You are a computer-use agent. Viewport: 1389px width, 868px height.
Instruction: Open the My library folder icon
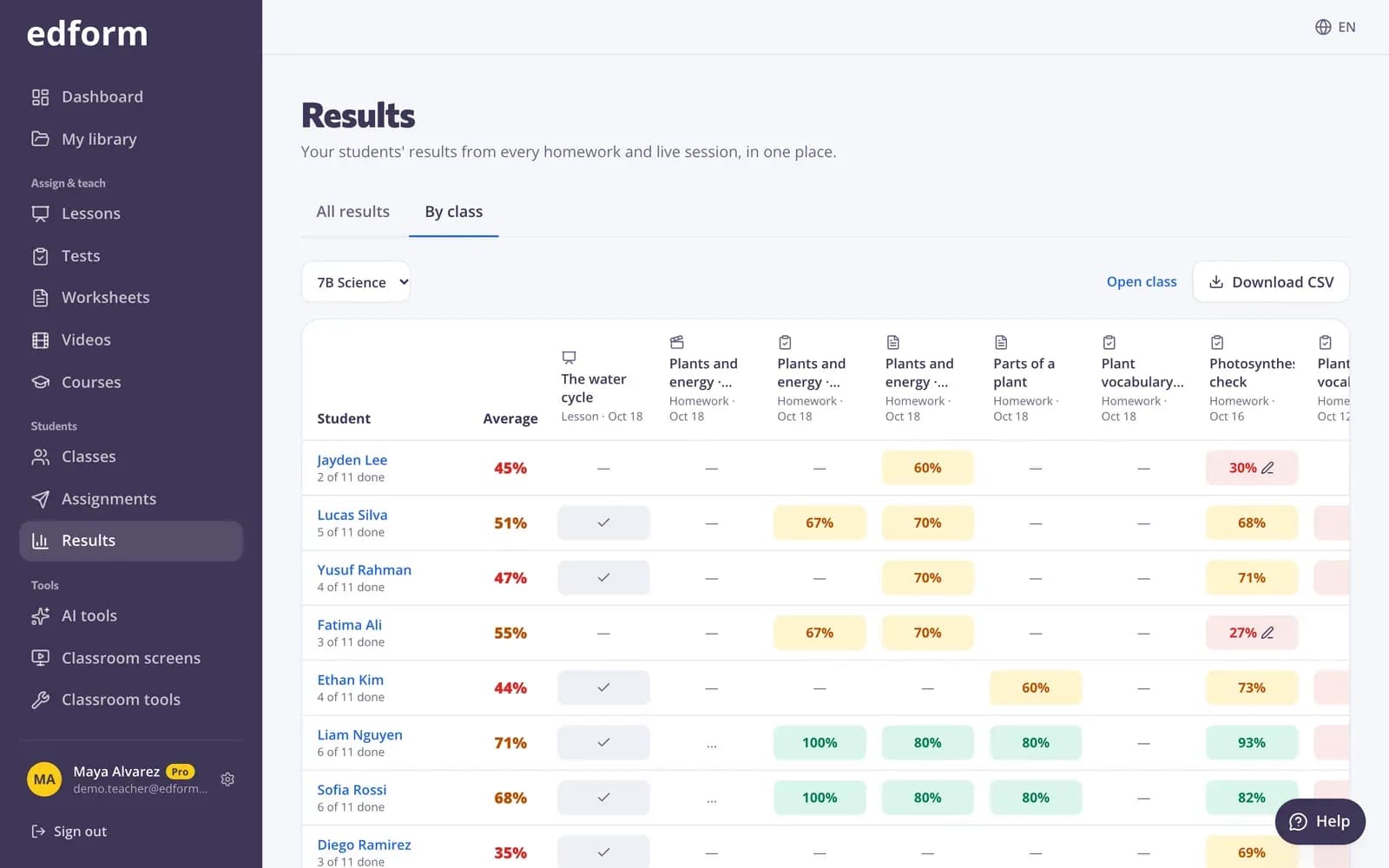[x=40, y=139]
